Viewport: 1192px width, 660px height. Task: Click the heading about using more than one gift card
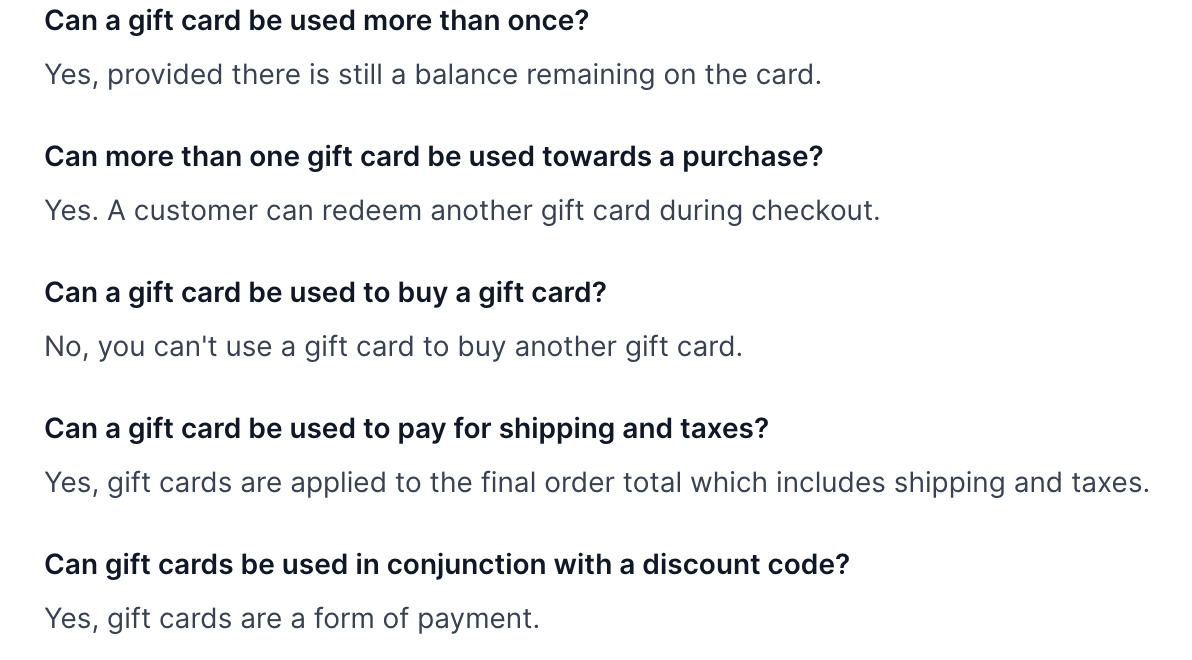434,157
